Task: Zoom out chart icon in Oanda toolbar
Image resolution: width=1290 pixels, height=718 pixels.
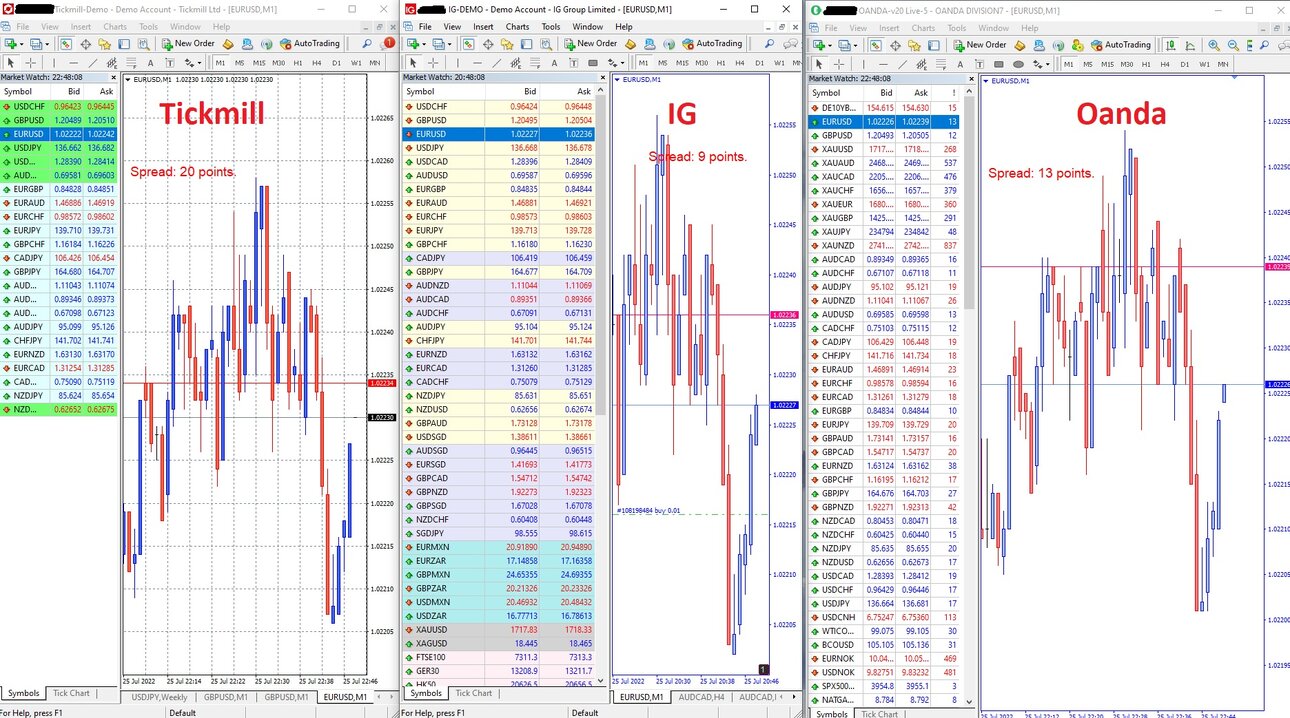Action: pyautogui.click(x=1233, y=45)
